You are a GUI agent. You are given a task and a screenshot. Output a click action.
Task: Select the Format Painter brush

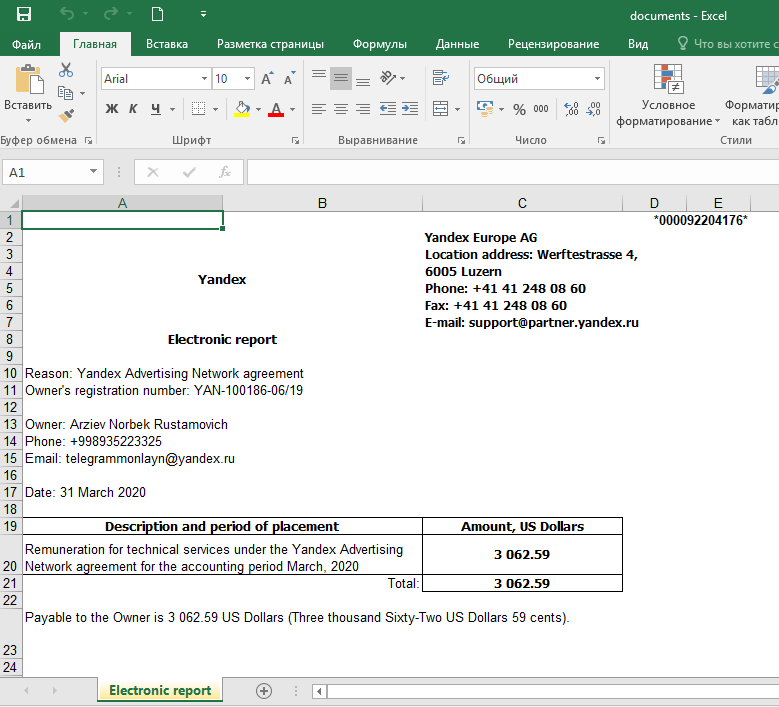[66, 116]
